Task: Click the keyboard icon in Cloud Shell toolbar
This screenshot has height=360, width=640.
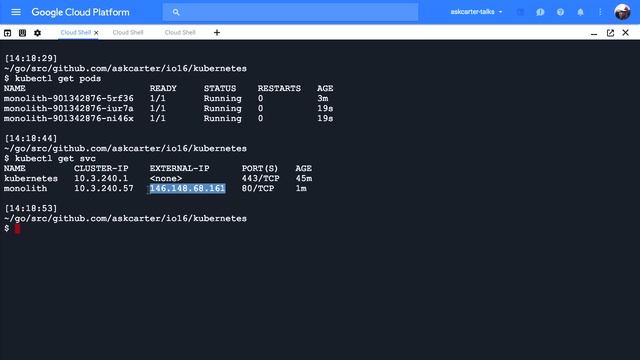Action: click(x=22, y=33)
